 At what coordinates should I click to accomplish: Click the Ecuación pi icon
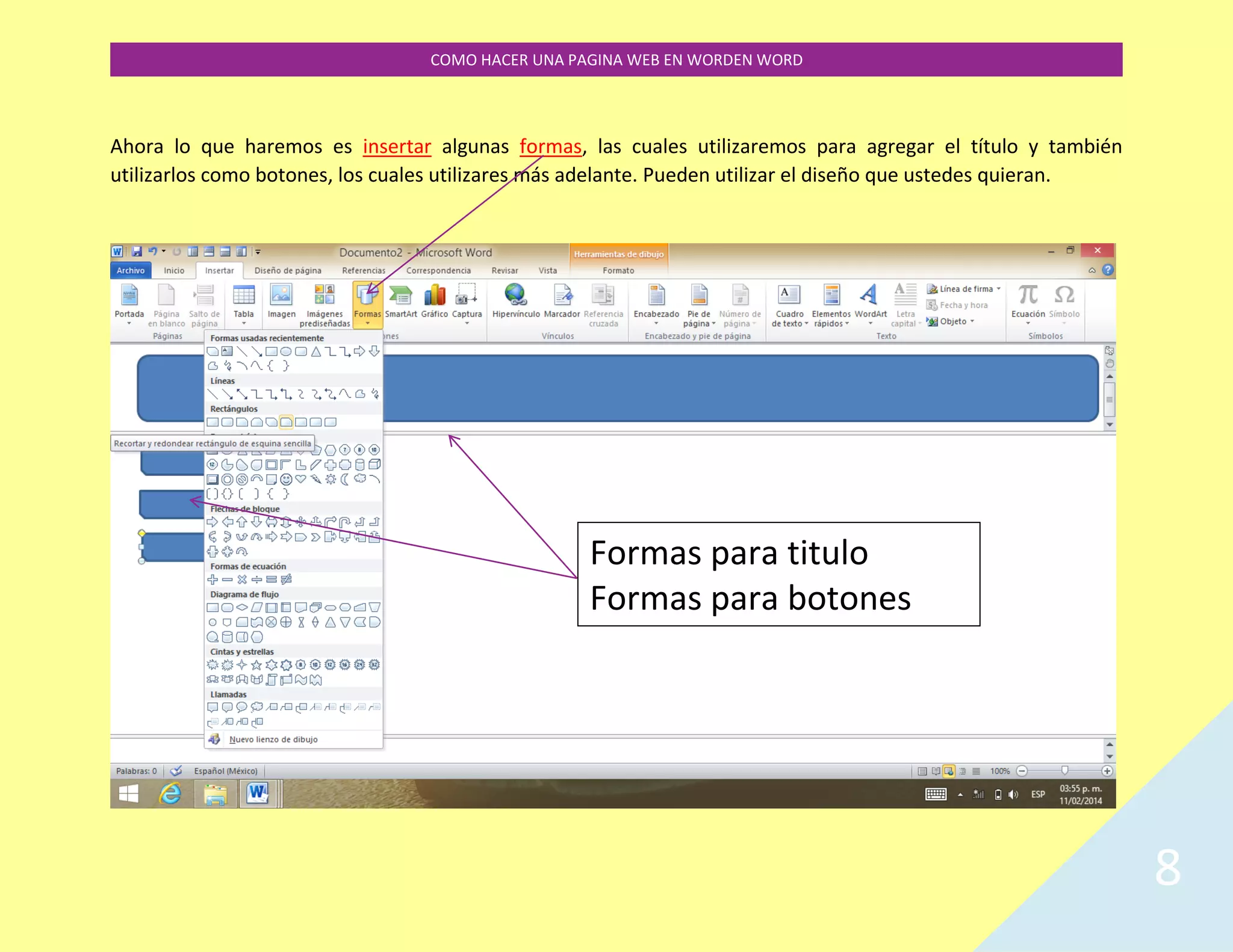point(1028,295)
